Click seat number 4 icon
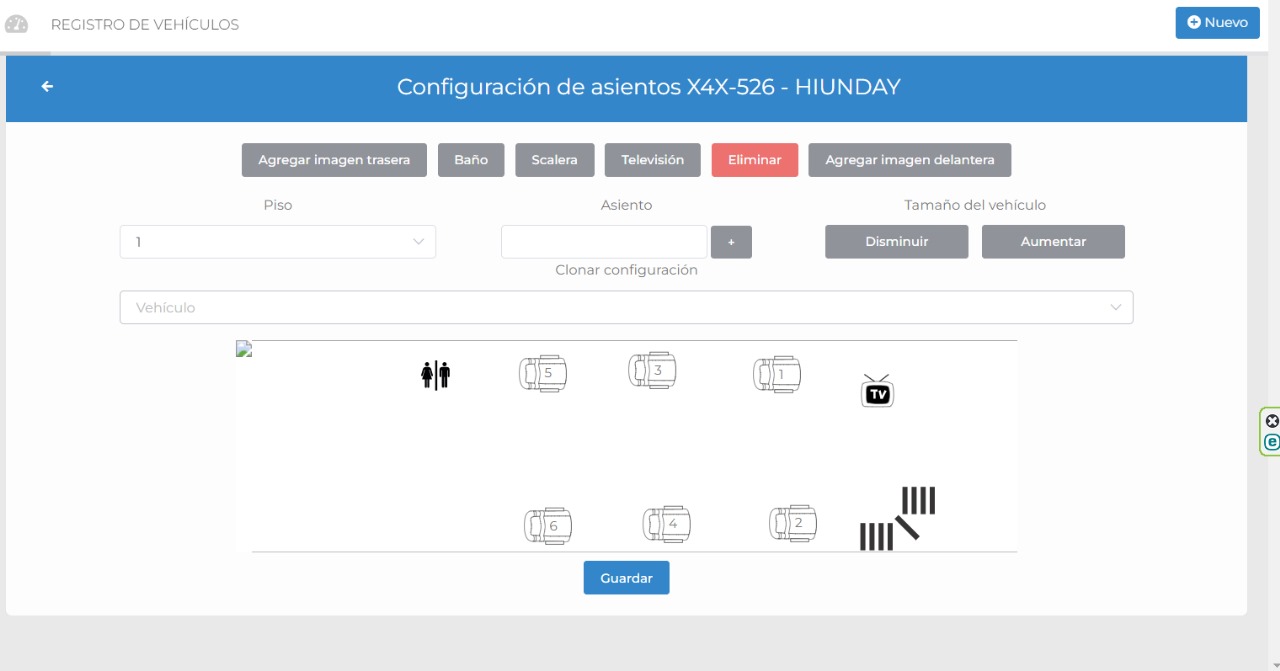The image size is (1280, 671). pyautogui.click(x=667, y=524)
